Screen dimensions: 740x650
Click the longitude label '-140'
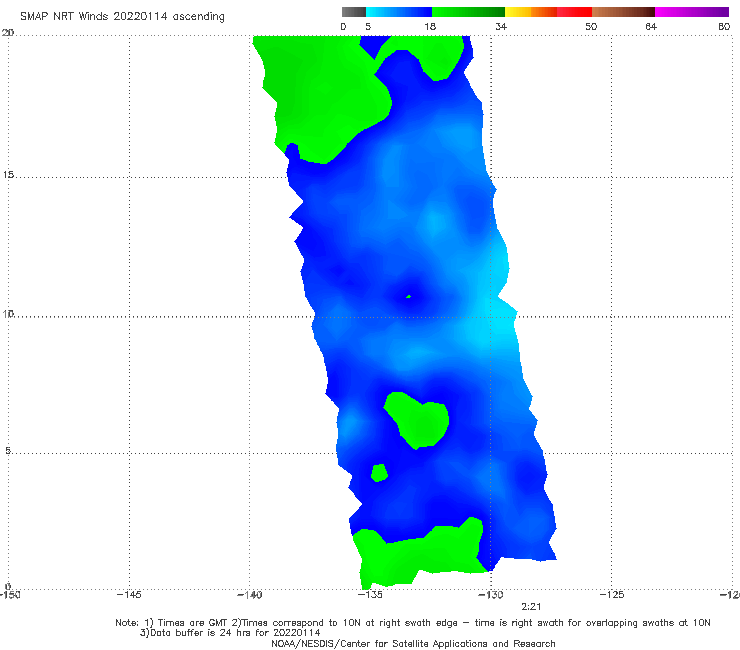tap(249, 595)
